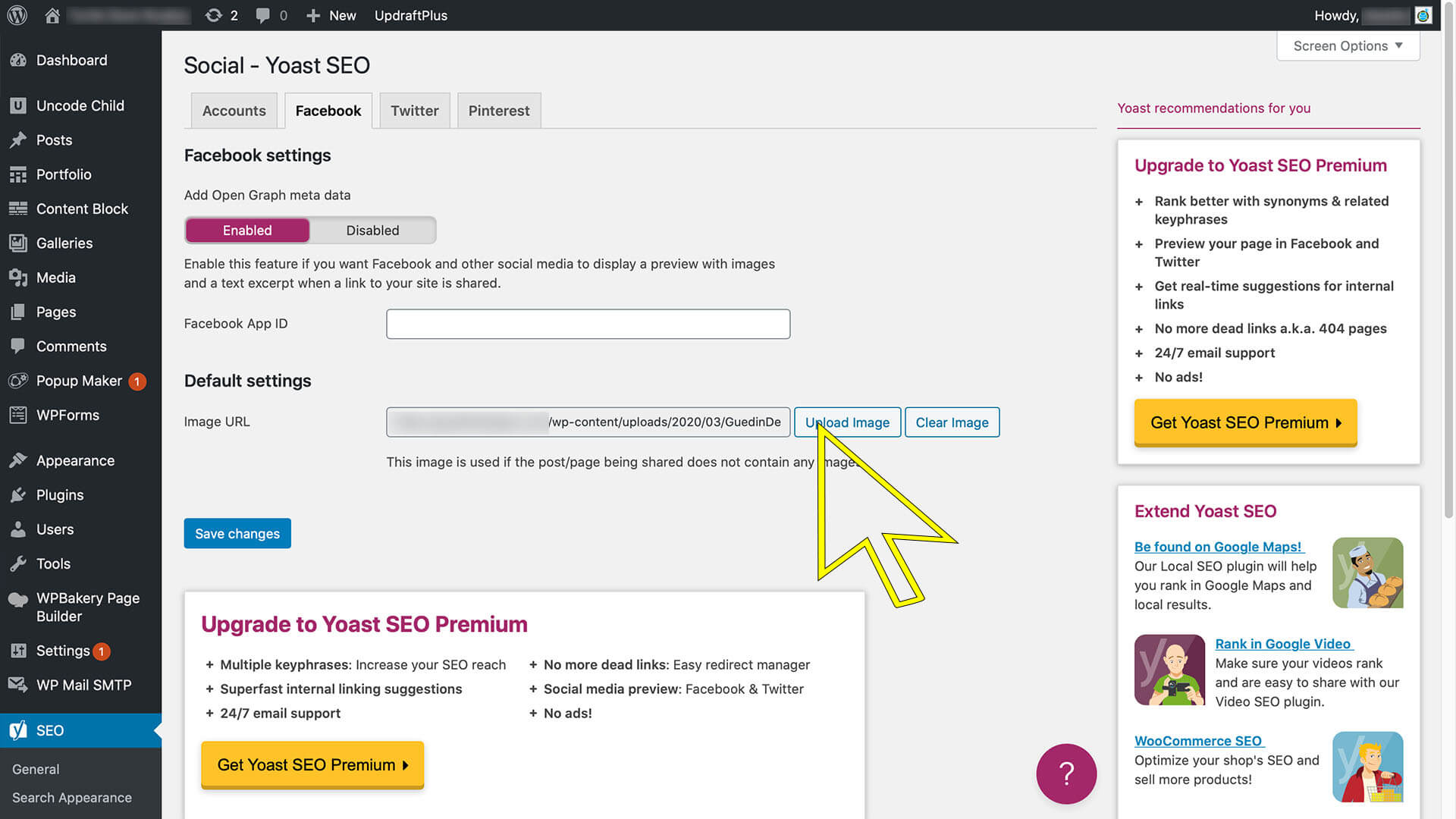Click the Pages icon in sidebar
Viewport: 1456px width, 819px height.
18,312
